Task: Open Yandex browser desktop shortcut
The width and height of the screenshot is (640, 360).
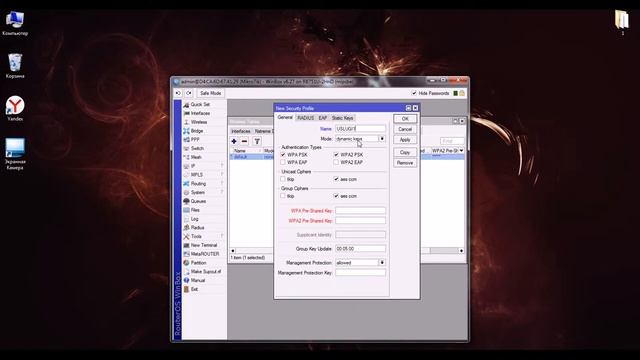Action: [15, 109]
